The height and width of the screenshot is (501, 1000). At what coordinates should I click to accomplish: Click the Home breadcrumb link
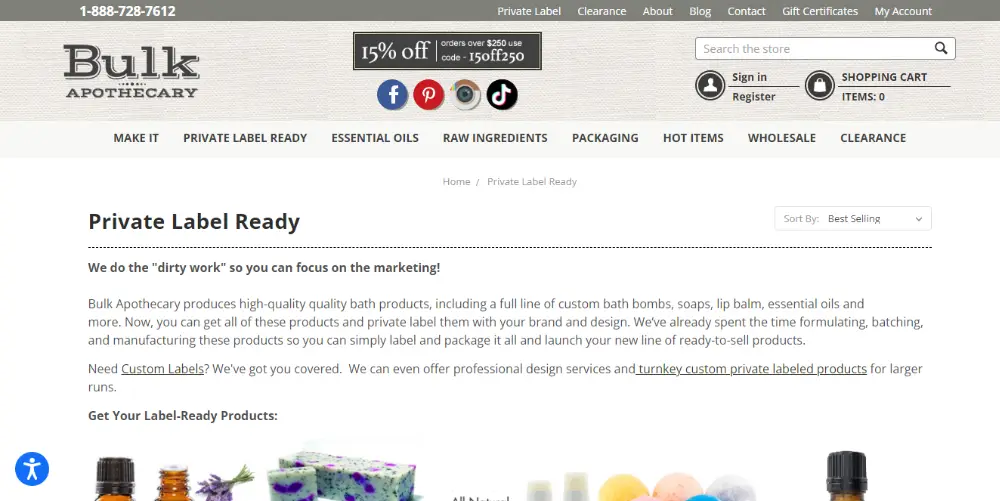coord(456,182)
